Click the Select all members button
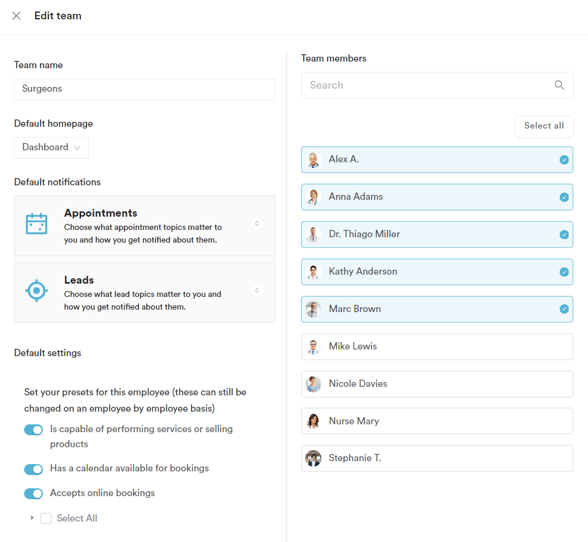 (544, 126)
